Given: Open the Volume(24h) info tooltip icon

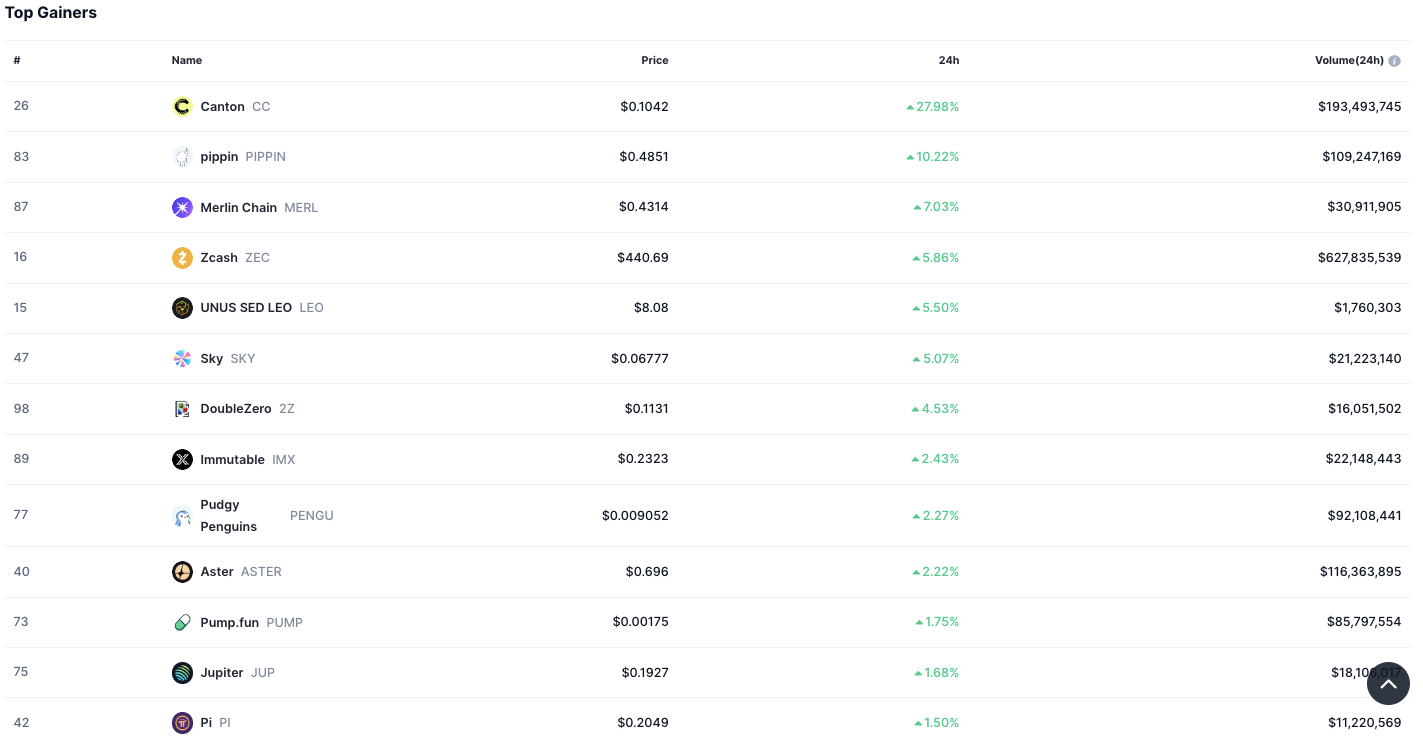Looking at the screenshot, I should point(1395,60).
